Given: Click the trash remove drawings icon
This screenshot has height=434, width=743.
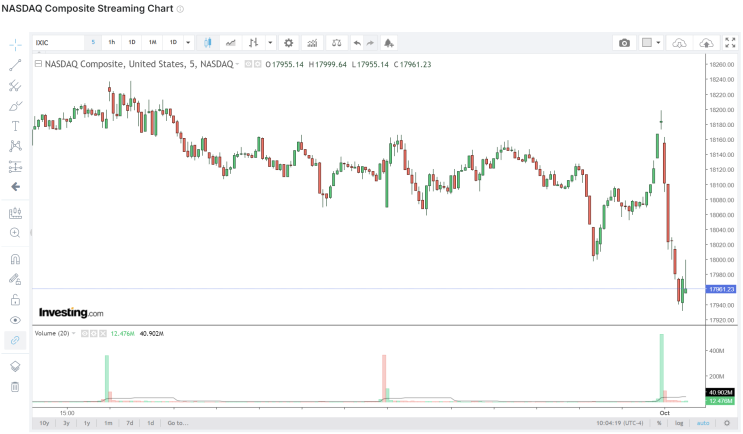Looking at the screenshot, I should pos(15,387).
